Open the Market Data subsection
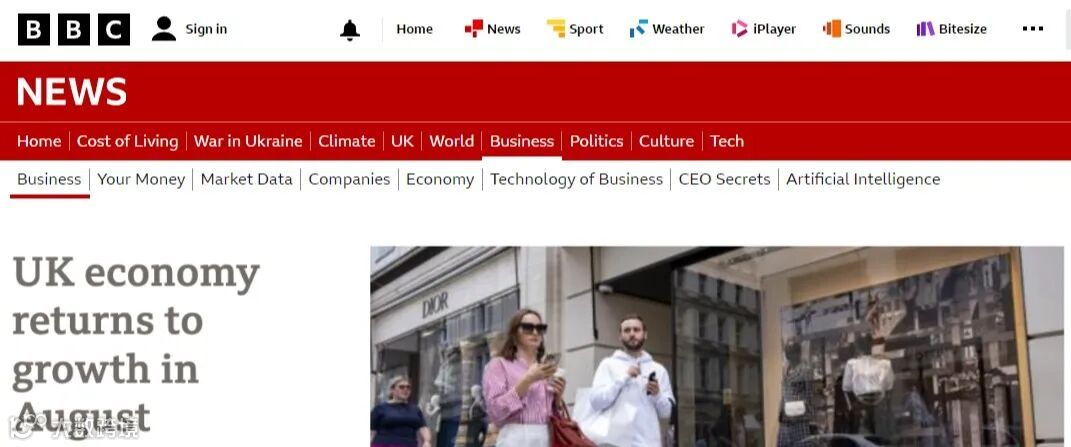 pyautogui.click(x=247, y=179)
